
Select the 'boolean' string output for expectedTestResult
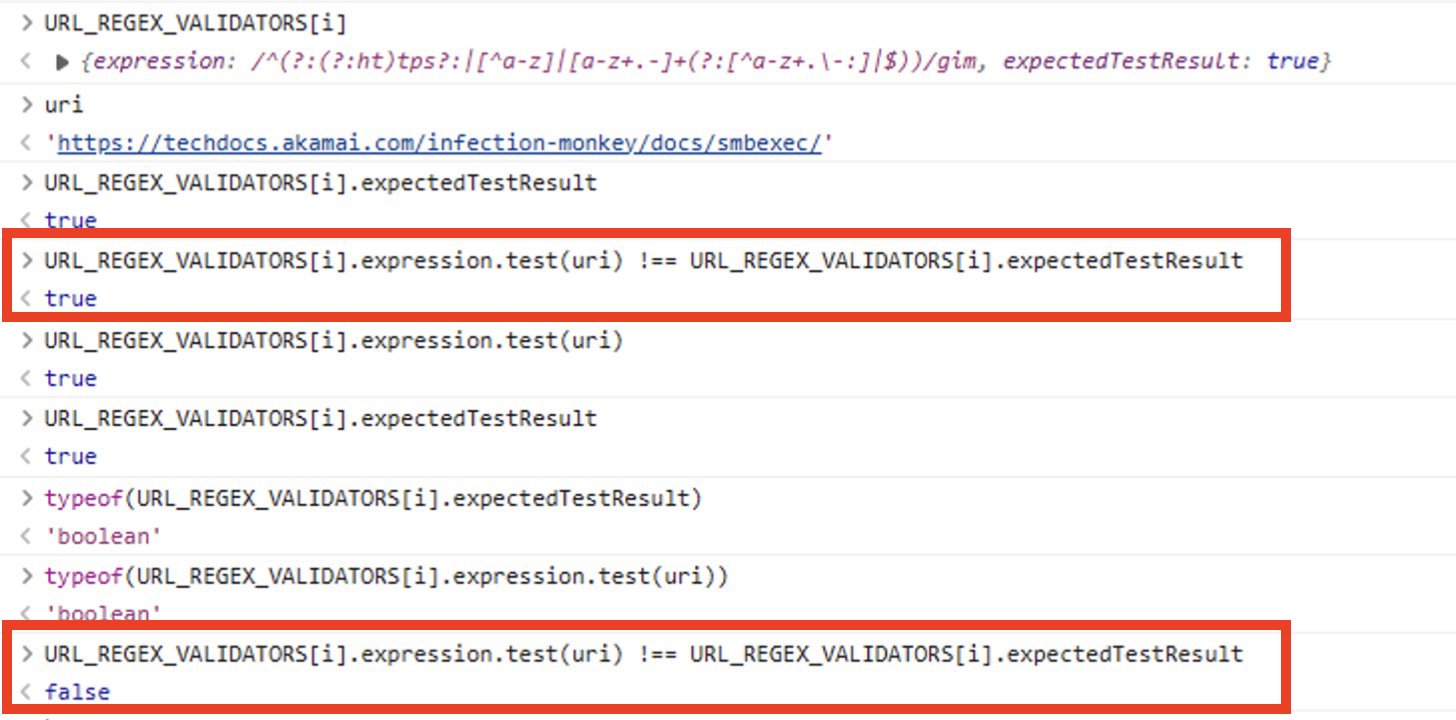100,536
